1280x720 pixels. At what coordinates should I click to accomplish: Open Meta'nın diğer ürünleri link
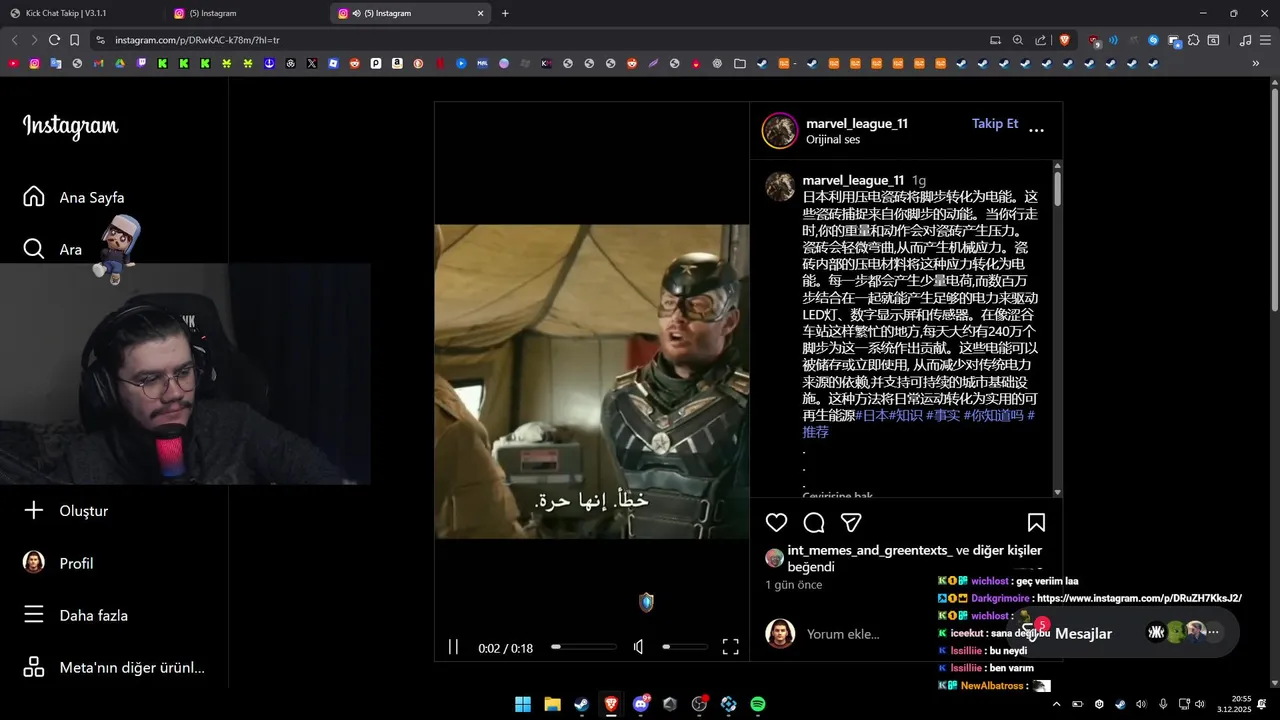click(x=114, y=667)
